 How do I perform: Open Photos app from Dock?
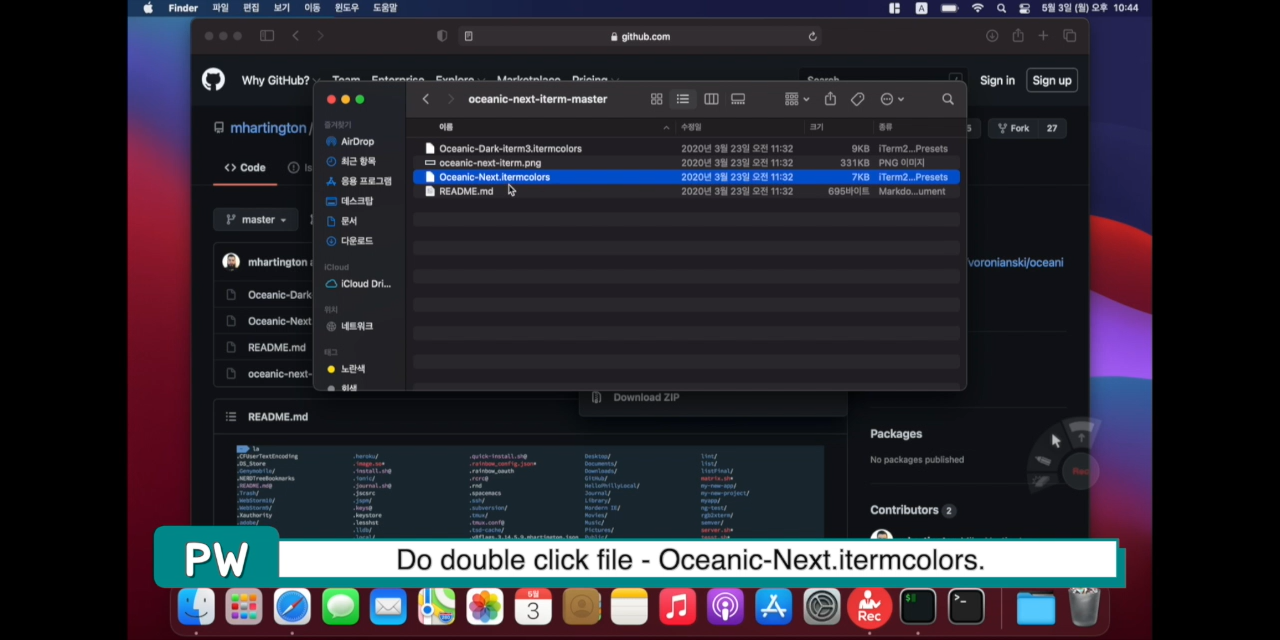click(x=485, y=606)
